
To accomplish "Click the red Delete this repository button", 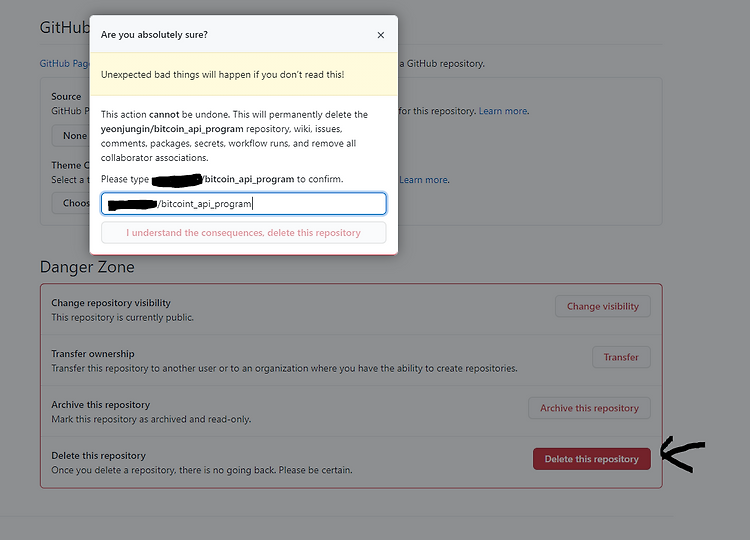I will [592, 459].
